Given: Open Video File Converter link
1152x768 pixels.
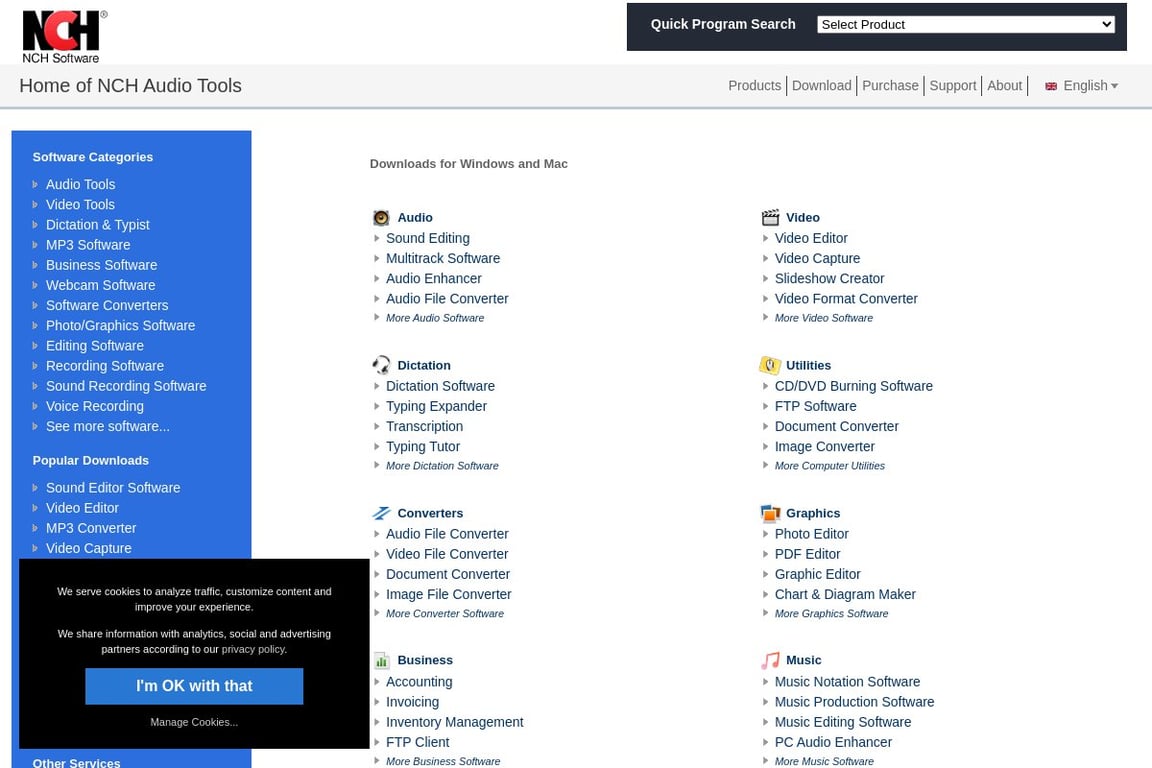Looking at the screenshot, I should point(447,554).
